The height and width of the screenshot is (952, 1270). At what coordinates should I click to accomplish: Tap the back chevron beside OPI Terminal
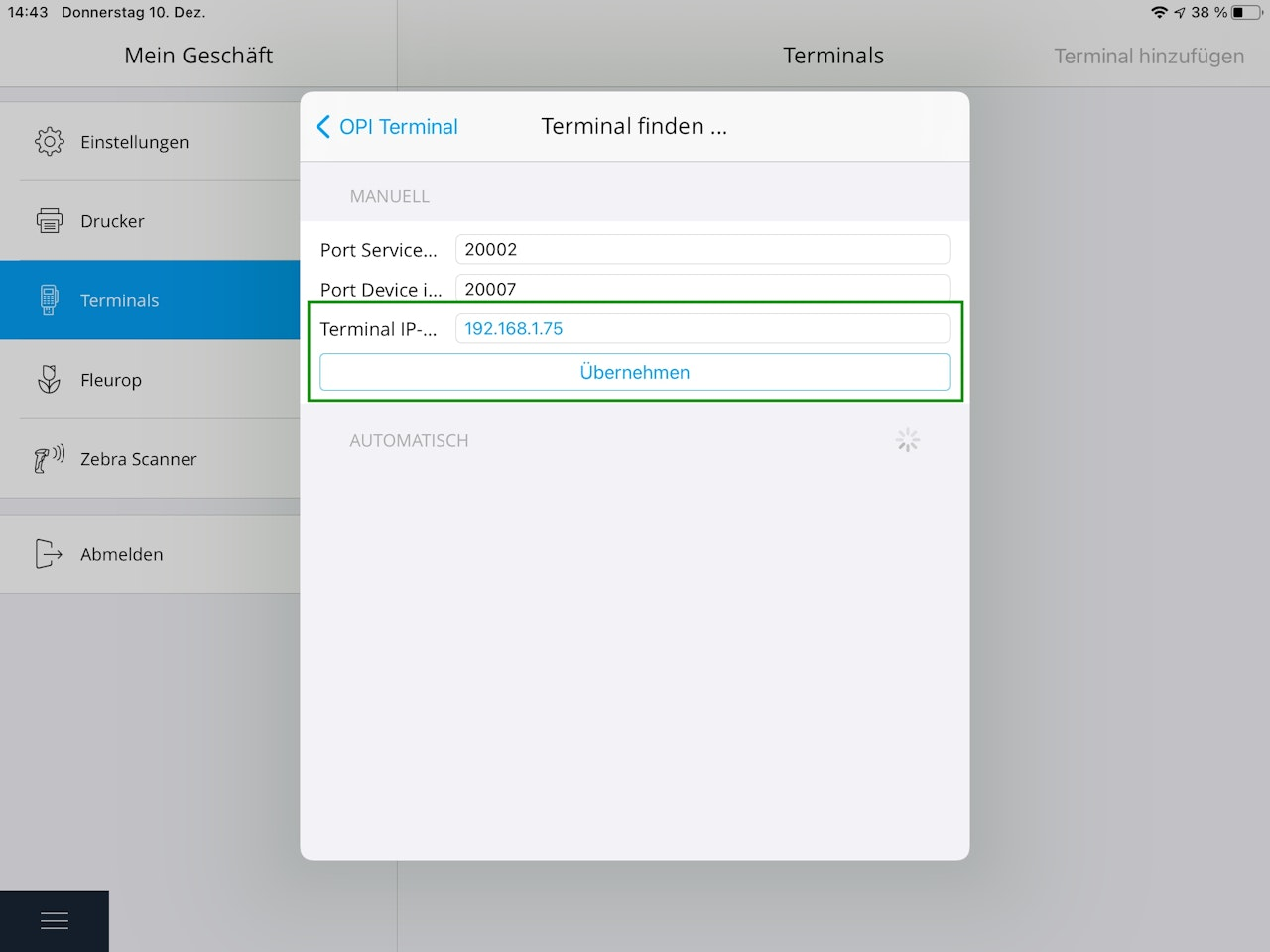click(322, 127)
